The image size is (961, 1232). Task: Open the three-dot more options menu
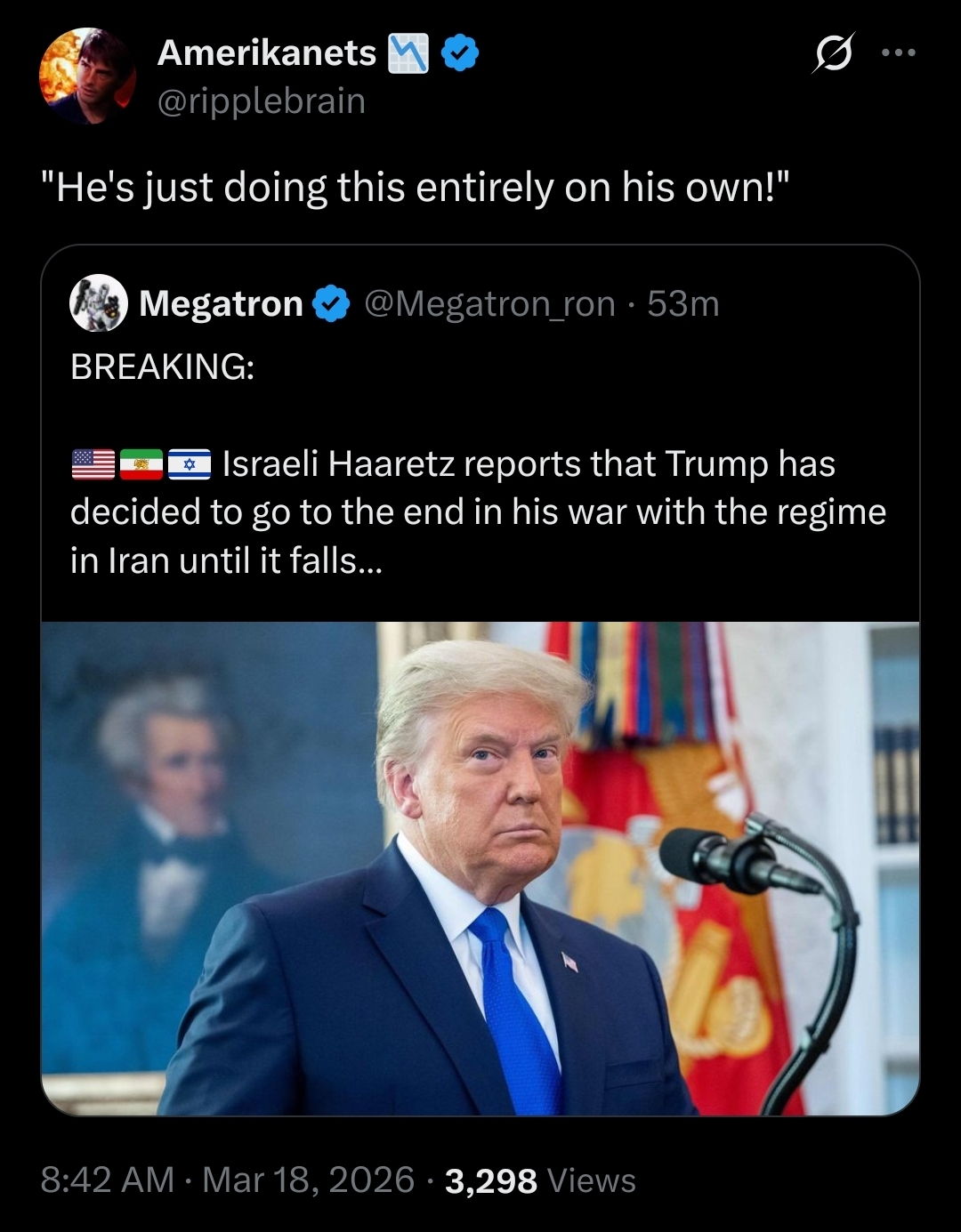[x=898, y=53]
